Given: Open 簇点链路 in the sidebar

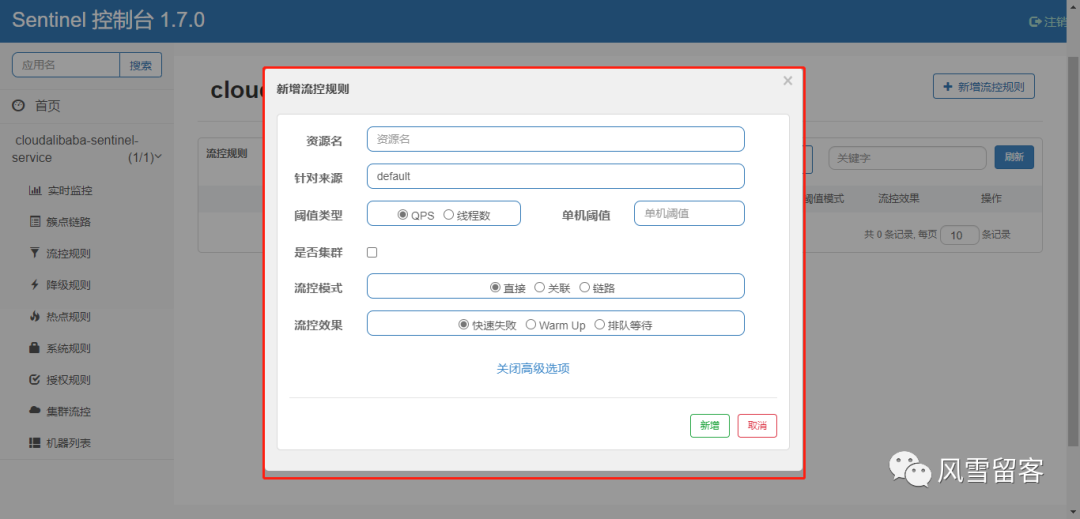Looking at the screenshot, I should coord(70,222).
